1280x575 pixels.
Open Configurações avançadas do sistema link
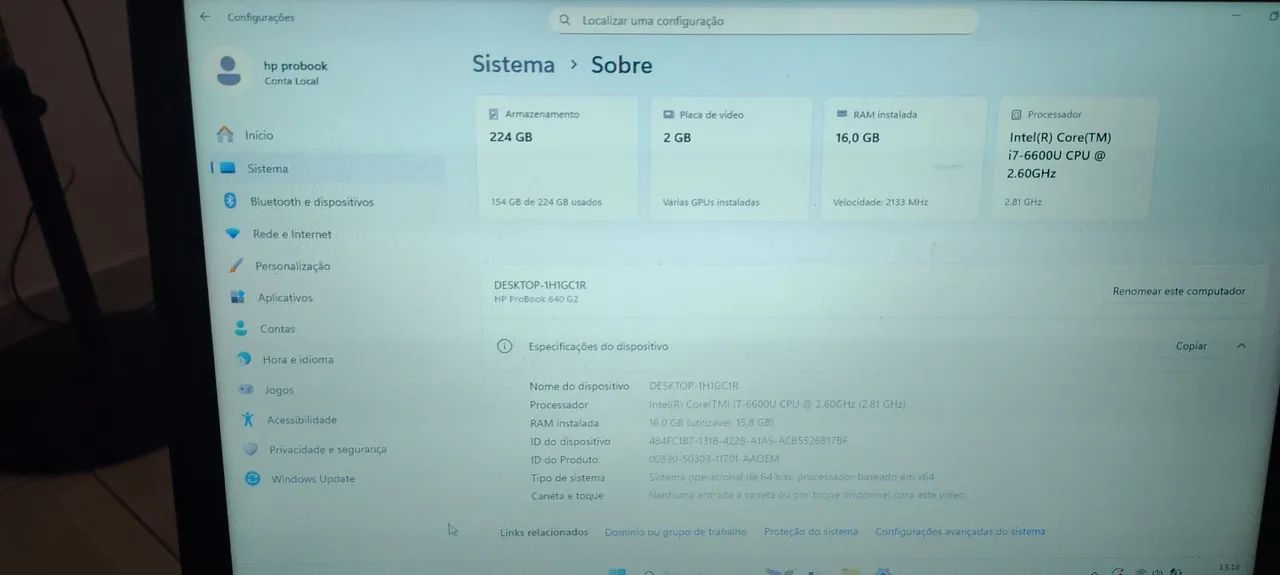tap(960, 532)
